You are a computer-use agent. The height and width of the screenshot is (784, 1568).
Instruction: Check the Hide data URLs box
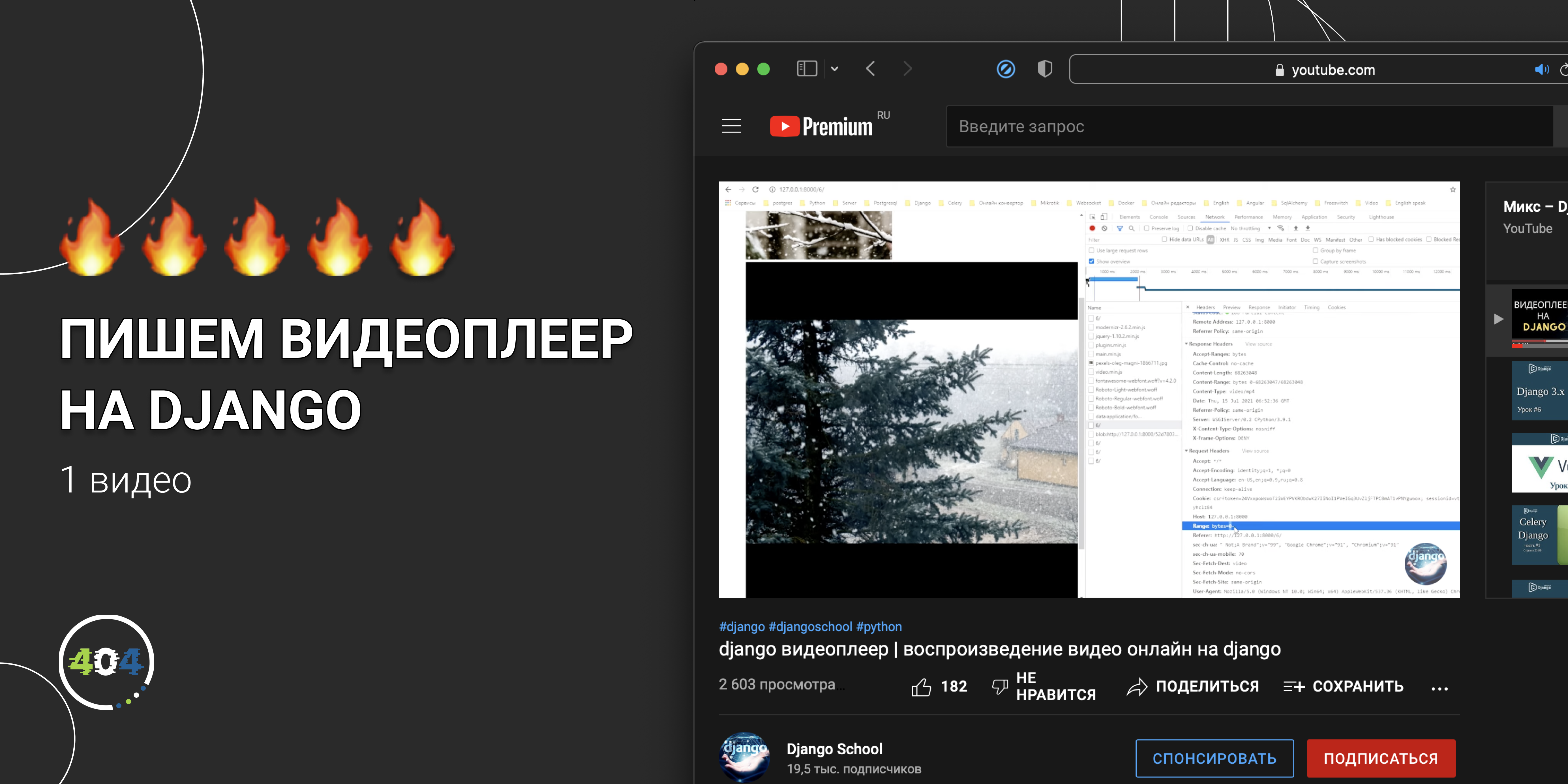(1164, 239)
